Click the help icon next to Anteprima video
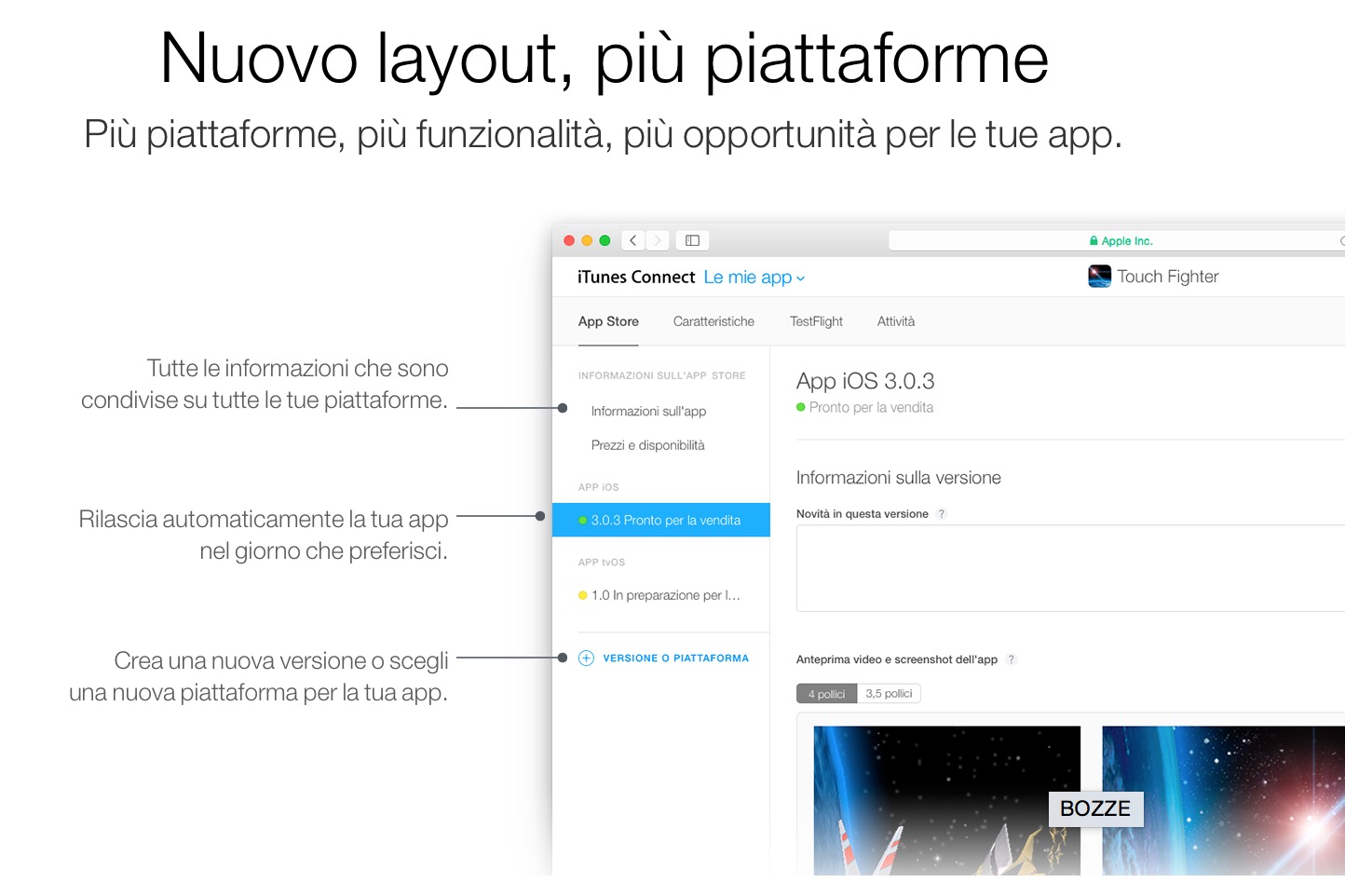The image size is (1345, 896). (x=1012, y=659)
